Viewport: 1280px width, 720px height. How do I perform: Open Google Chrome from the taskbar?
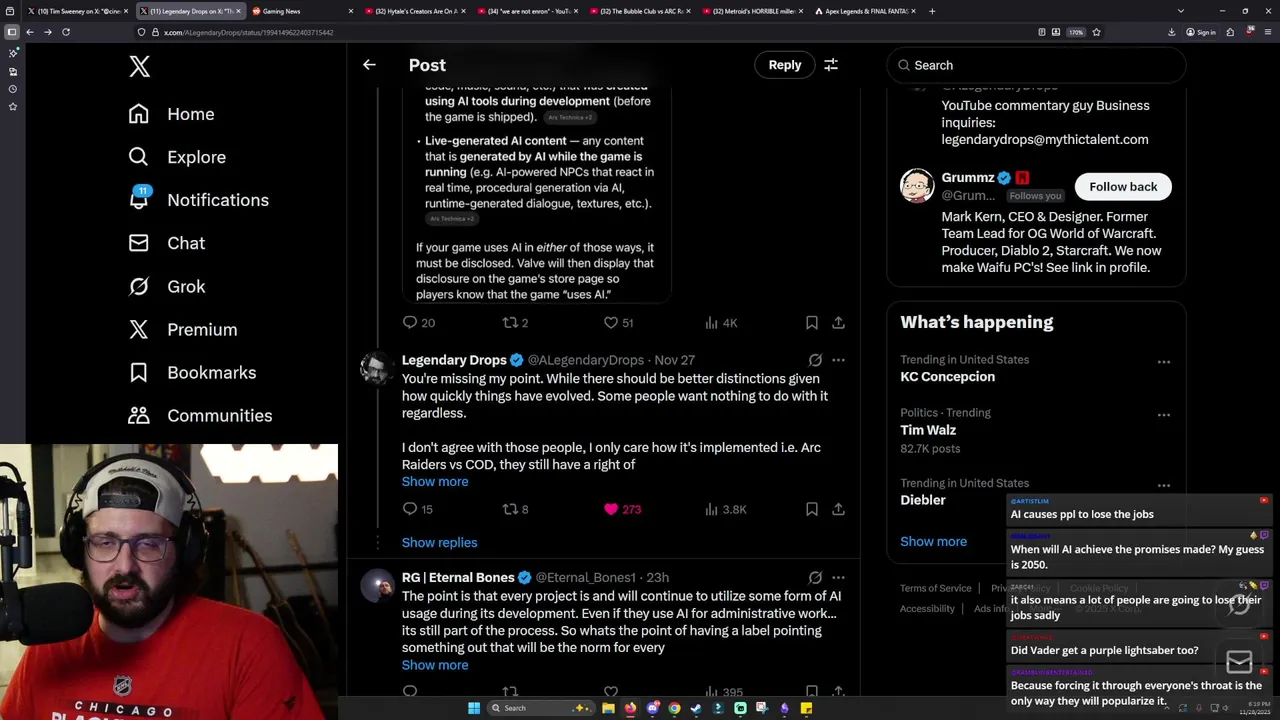tap(674, 708)
